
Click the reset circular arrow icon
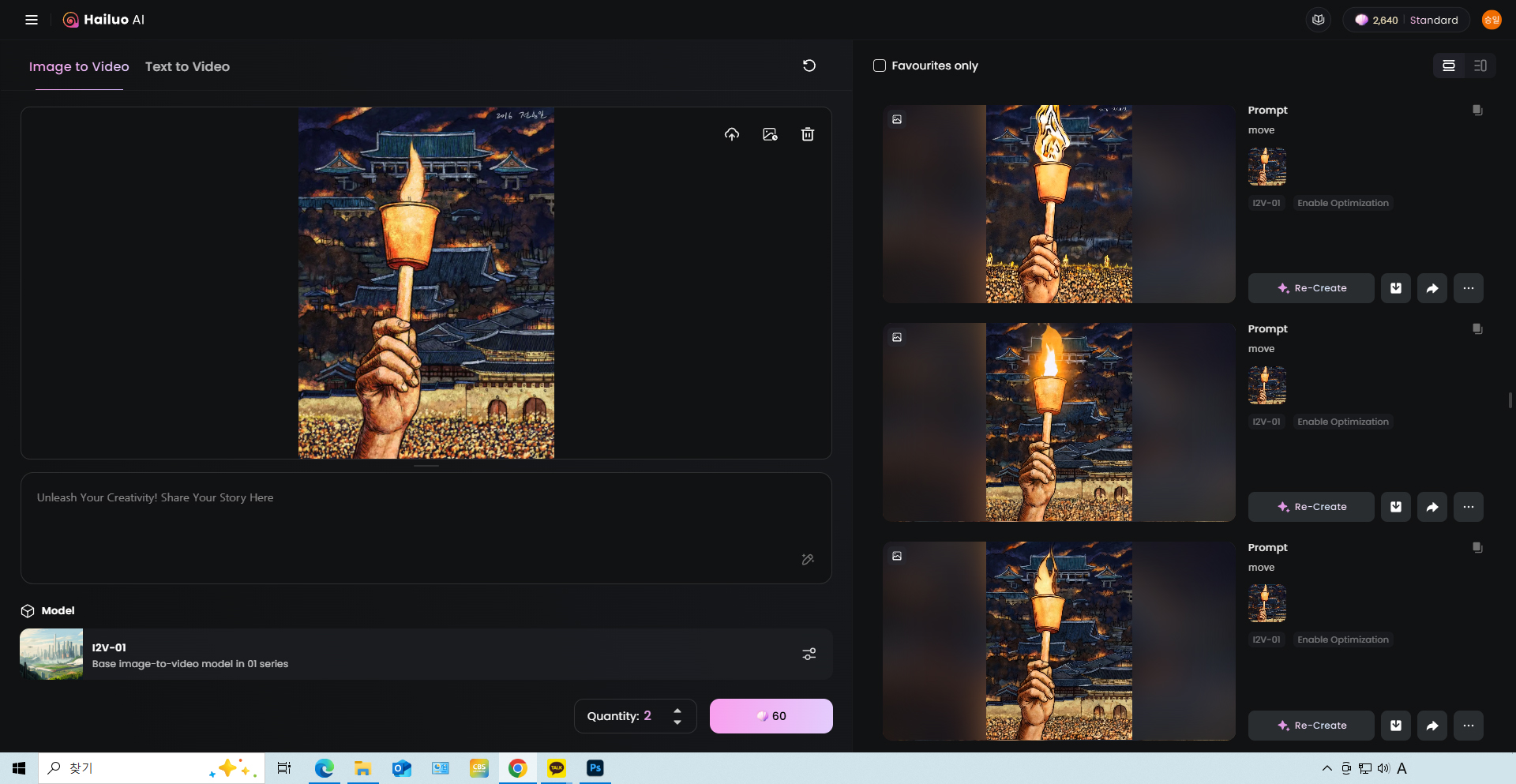click(x=809, y=66)
